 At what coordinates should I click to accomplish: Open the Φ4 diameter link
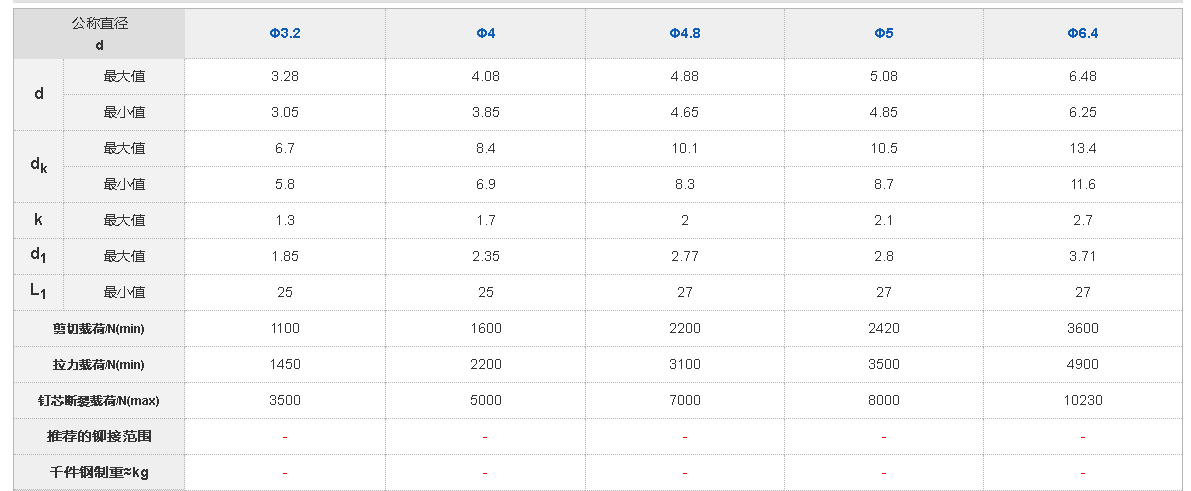coord(485,33)
